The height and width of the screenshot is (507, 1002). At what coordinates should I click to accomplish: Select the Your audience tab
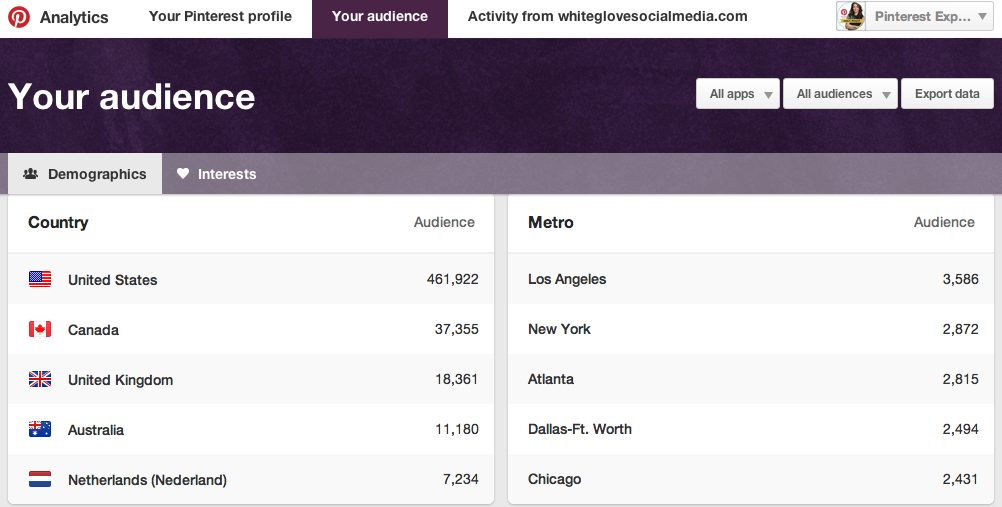pos(380,17)
